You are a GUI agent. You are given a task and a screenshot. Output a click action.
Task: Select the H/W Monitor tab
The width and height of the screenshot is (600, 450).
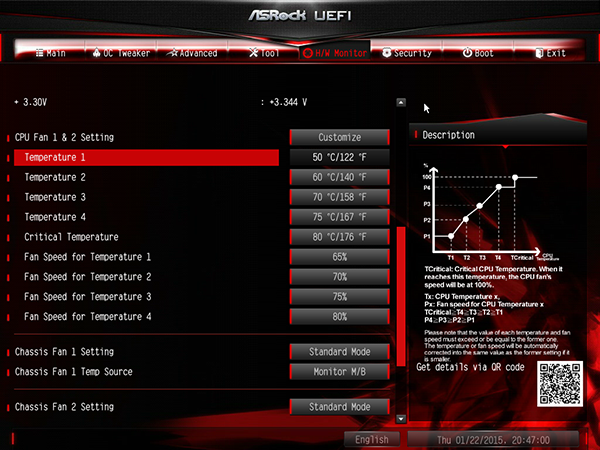point(335,53)
